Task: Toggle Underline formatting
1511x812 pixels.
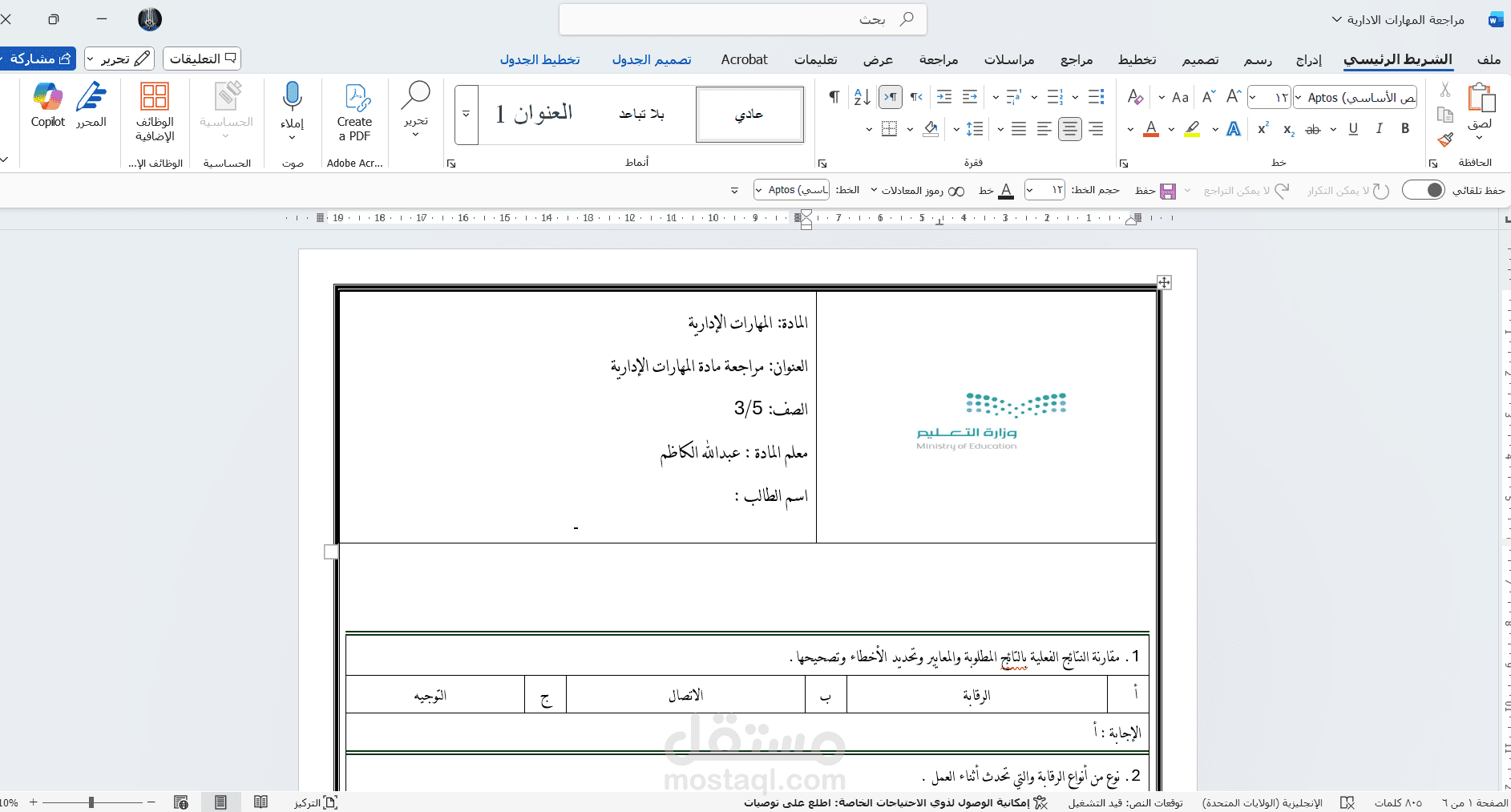Action: pos(1353,129)
